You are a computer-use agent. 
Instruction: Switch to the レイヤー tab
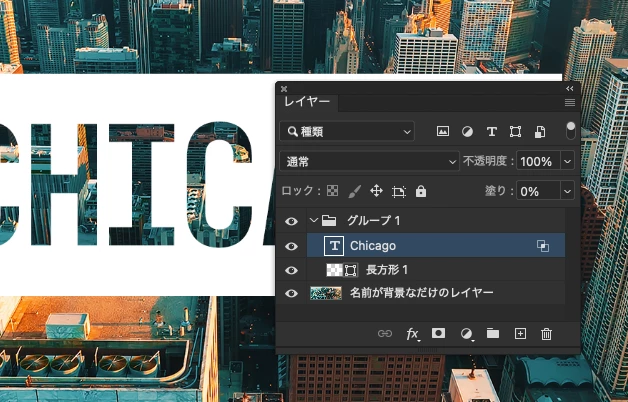coord(307,102)
